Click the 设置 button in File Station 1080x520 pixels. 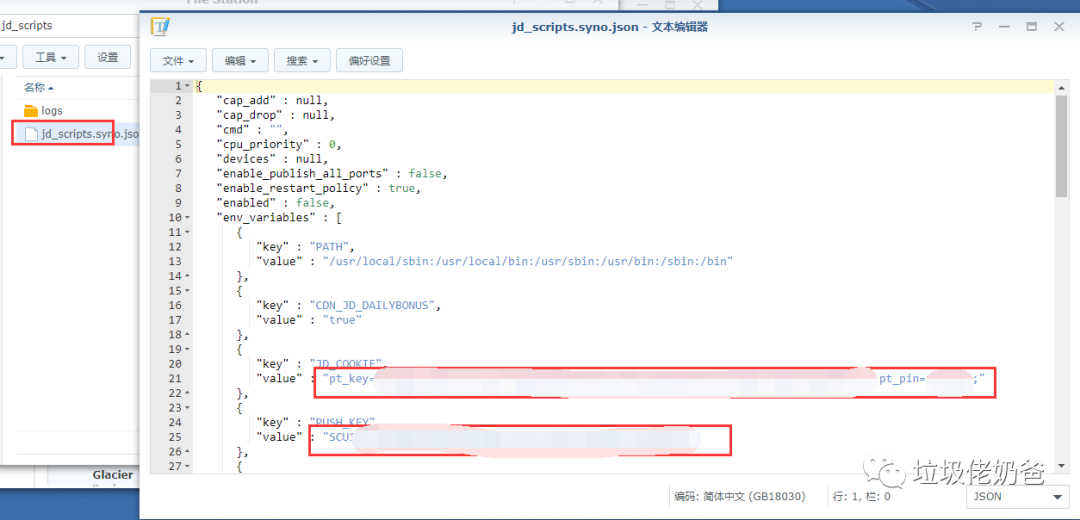point(107,57)
